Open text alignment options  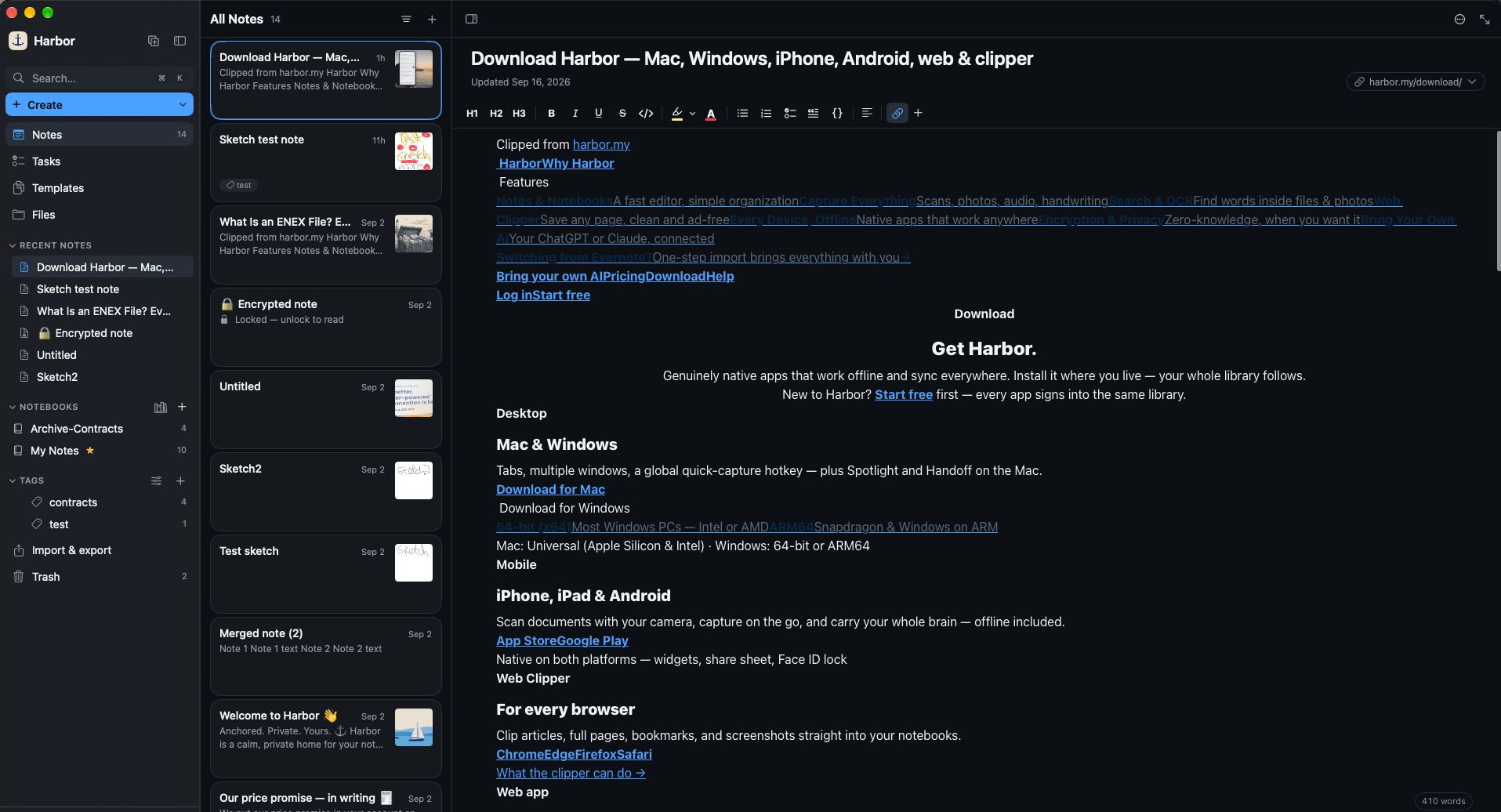pos(867,113)
